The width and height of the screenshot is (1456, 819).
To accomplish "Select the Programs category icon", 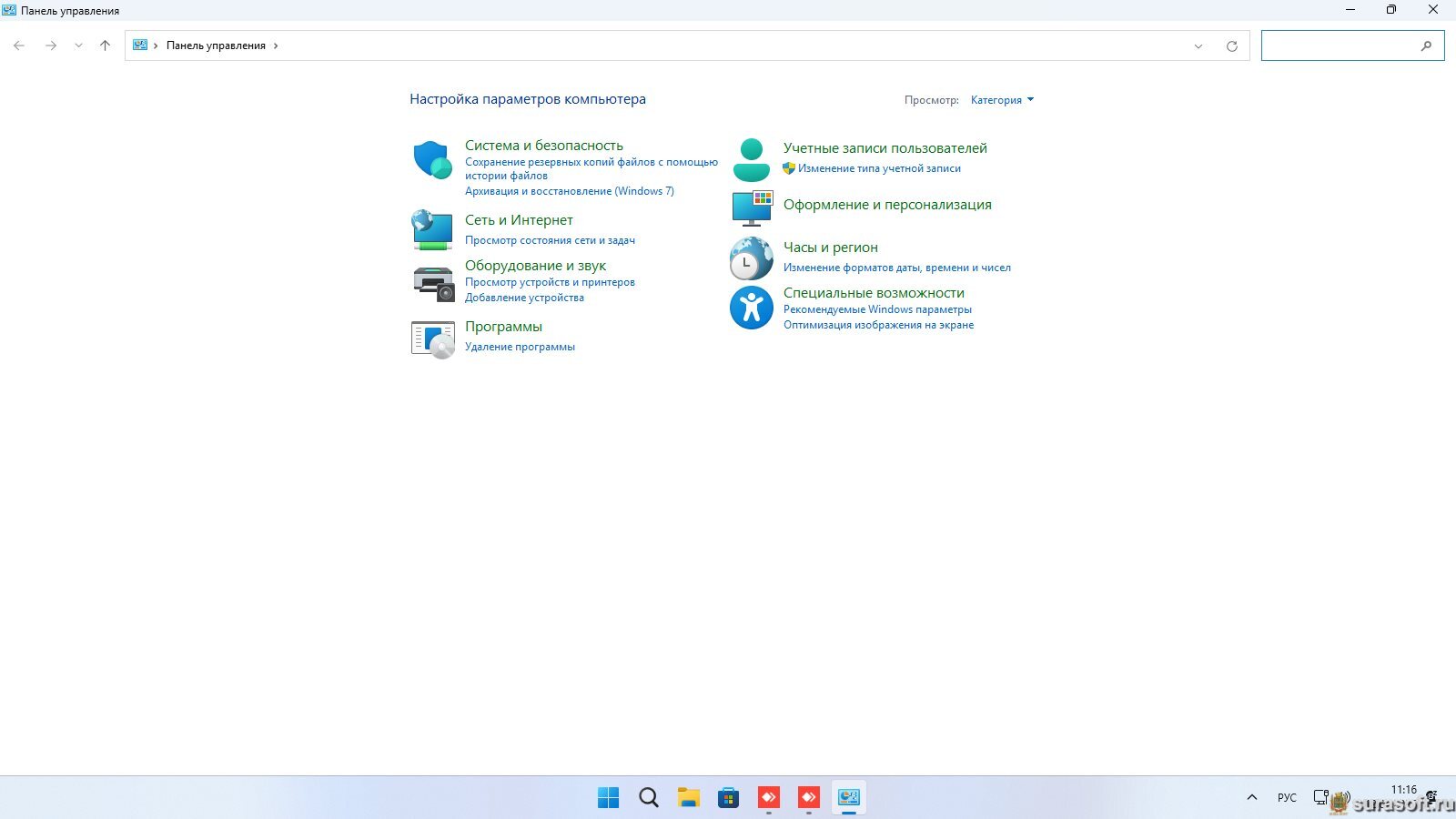I will [x=433, y=339].
